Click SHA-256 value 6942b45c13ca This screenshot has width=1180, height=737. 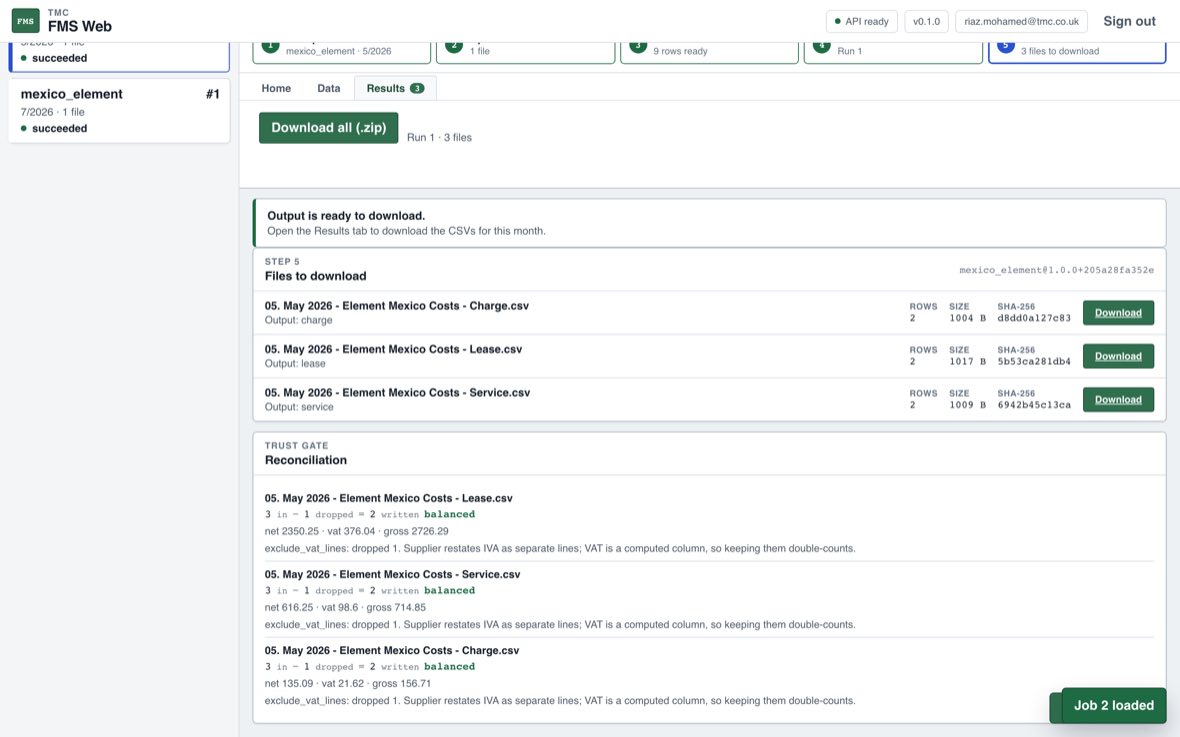click(x=1034, y=405)
